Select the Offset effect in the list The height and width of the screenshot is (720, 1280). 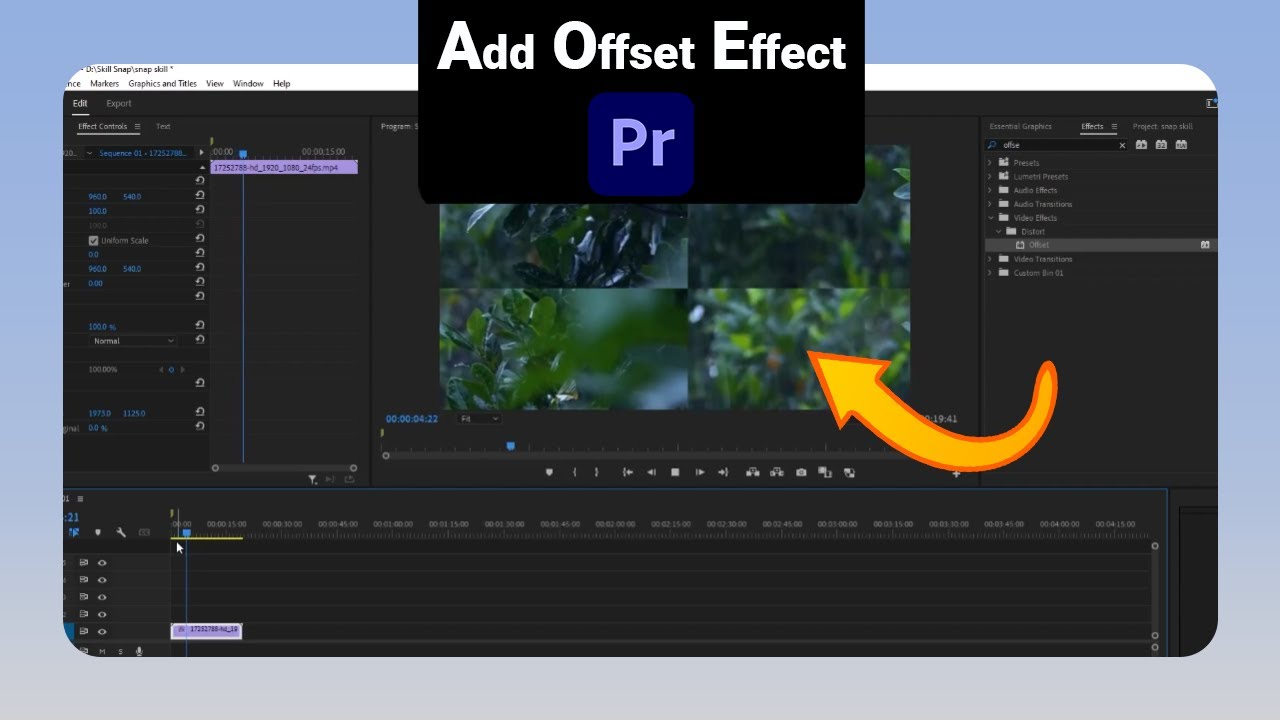[1100, 245]
